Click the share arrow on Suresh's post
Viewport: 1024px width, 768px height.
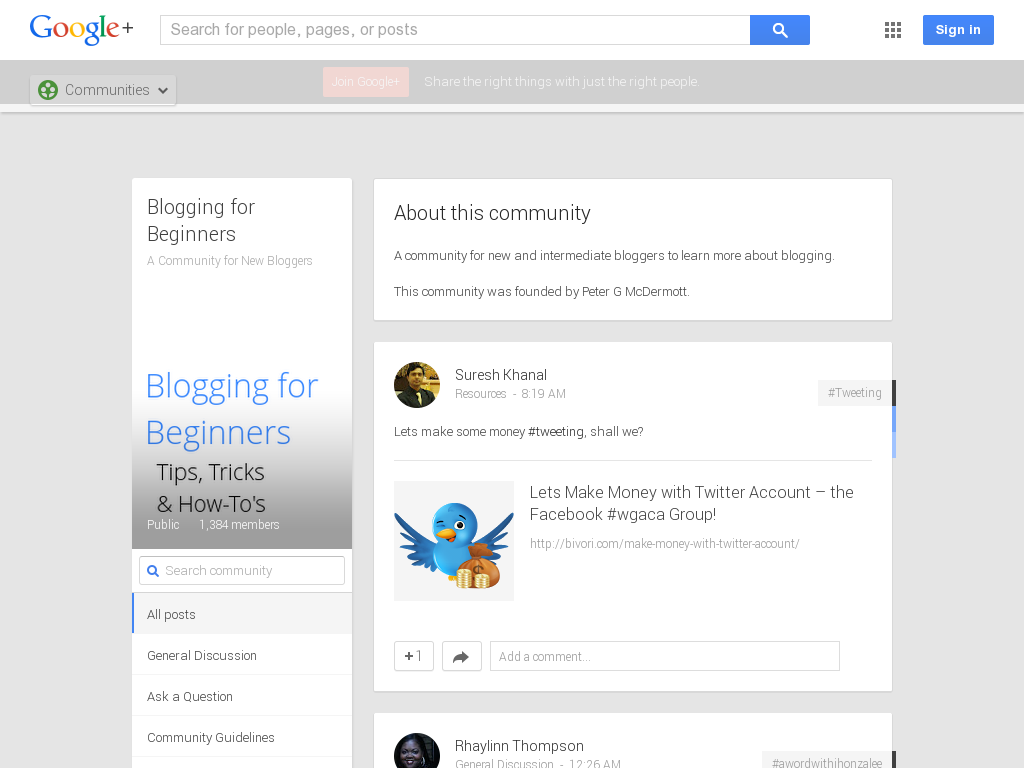(462, 656)
